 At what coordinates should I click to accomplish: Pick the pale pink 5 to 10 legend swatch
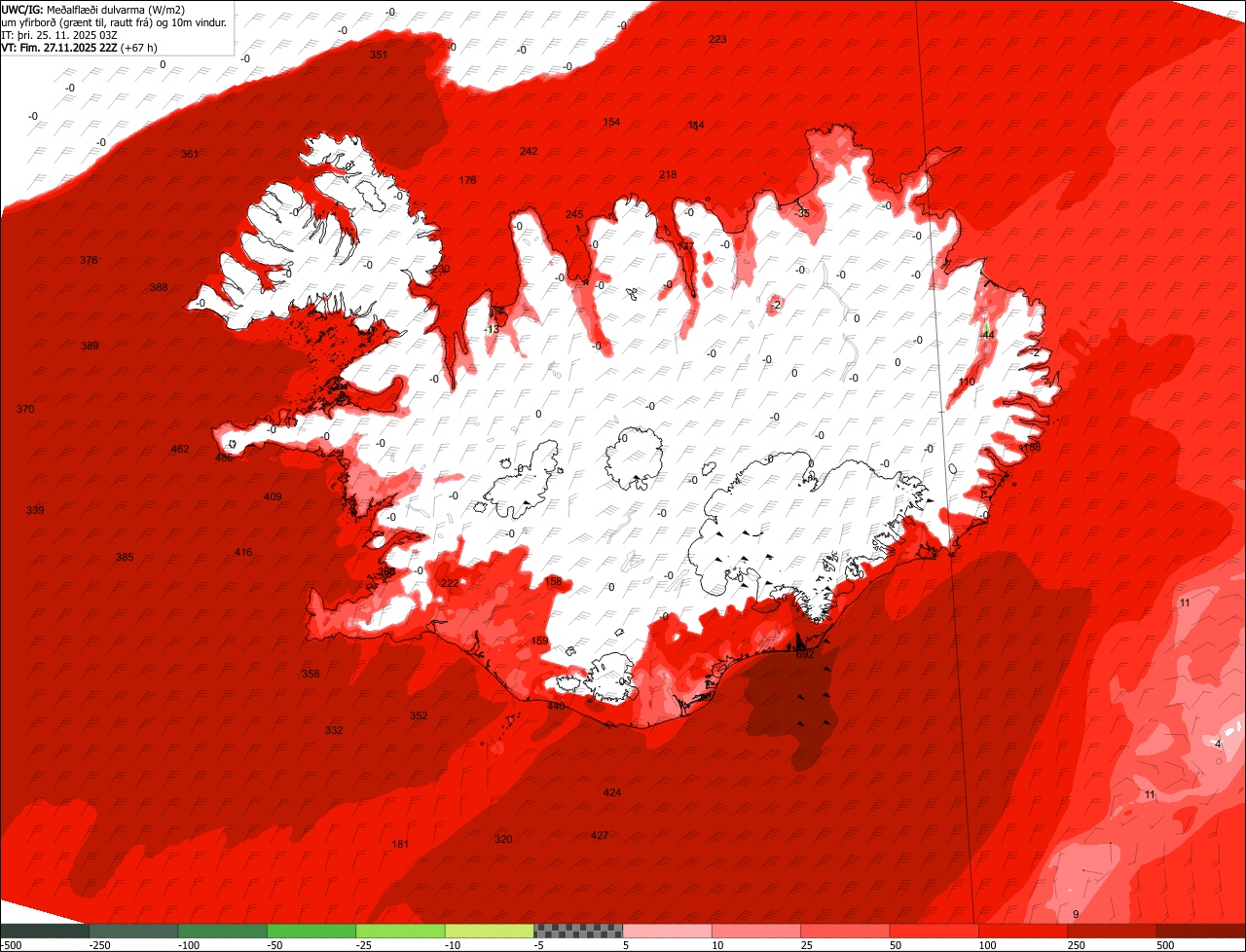tap(667, 931)
